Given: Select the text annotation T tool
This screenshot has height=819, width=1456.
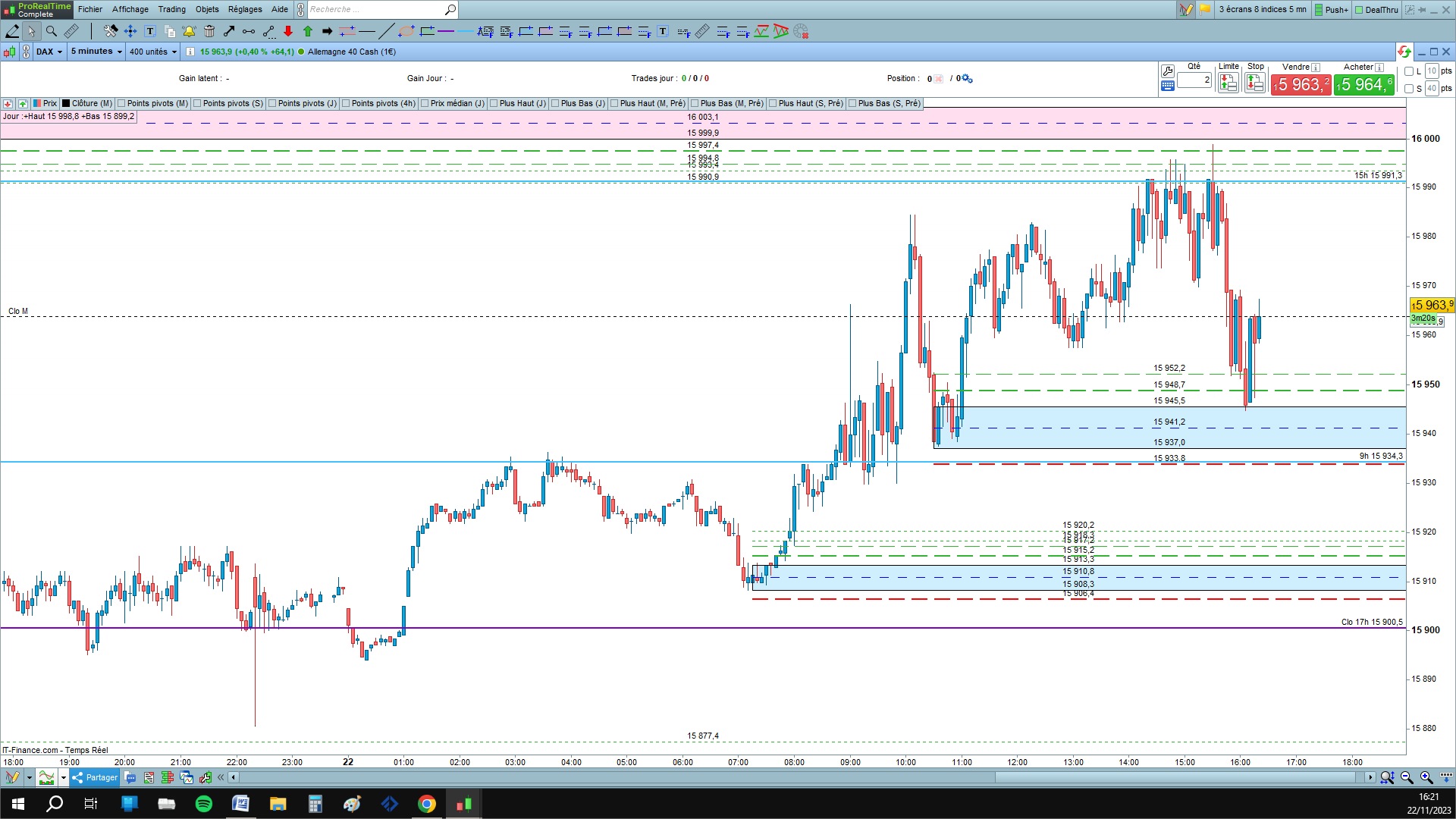Looking at the screenshot, I should (150, 31).
